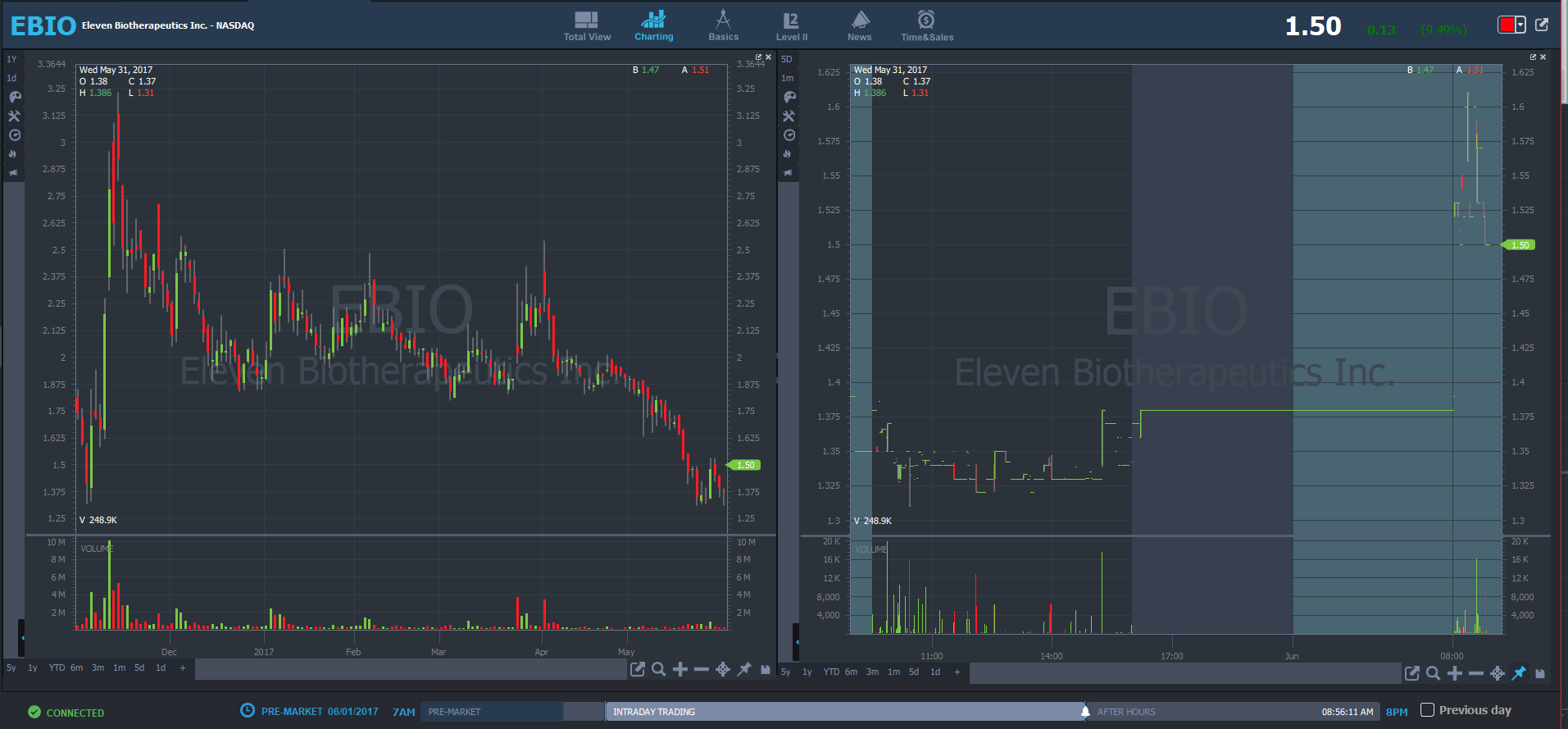Close the left chart panel

coord(768,57)
